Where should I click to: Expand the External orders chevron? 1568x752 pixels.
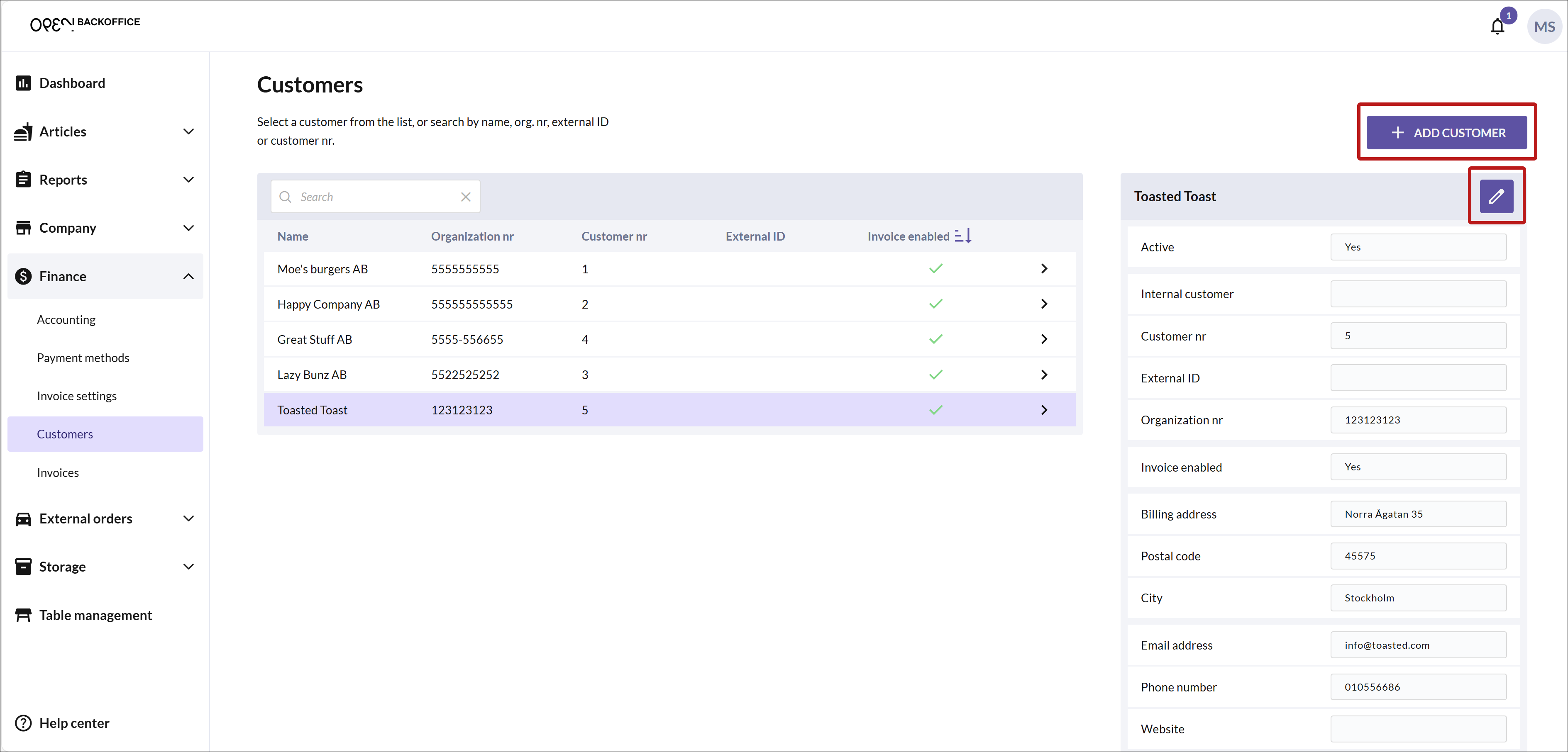point(189,518)
